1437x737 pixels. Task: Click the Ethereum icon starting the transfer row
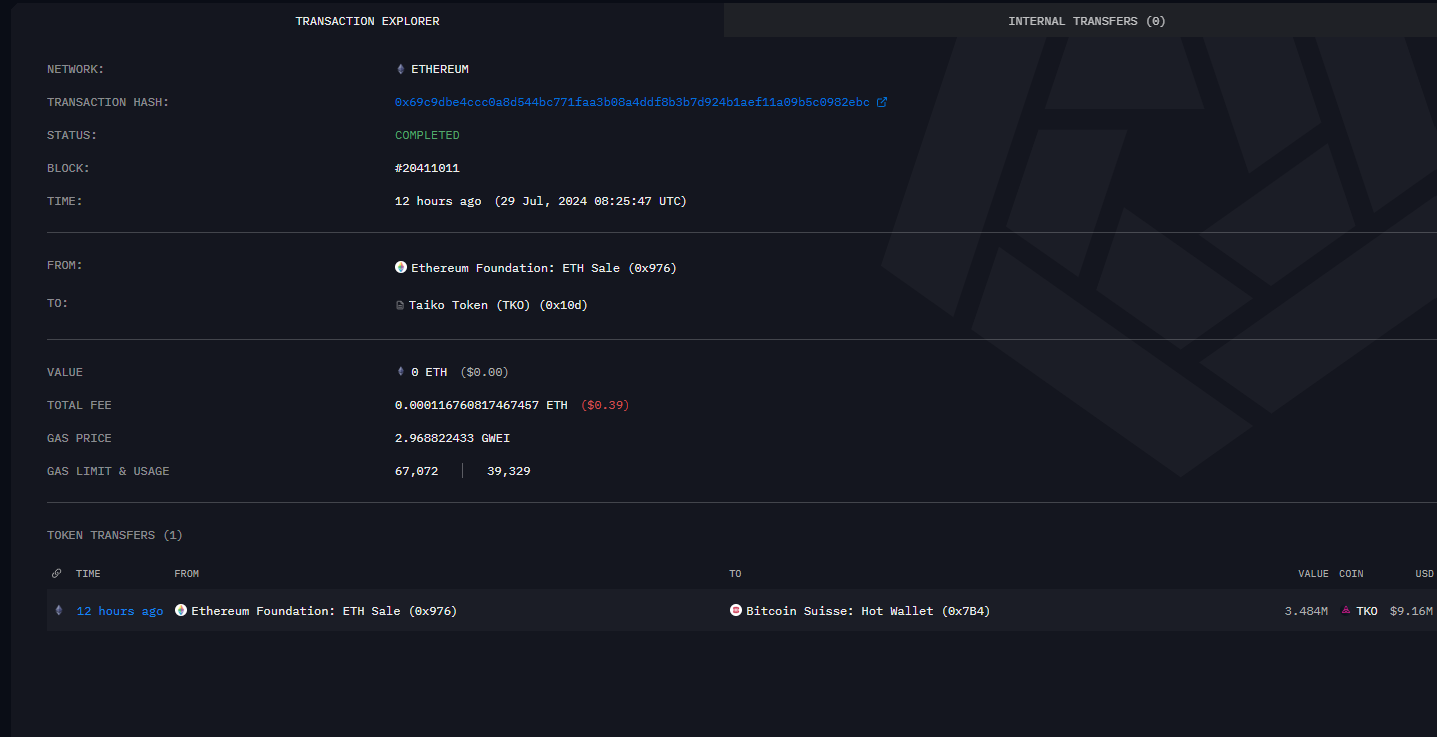pos(58,611)
